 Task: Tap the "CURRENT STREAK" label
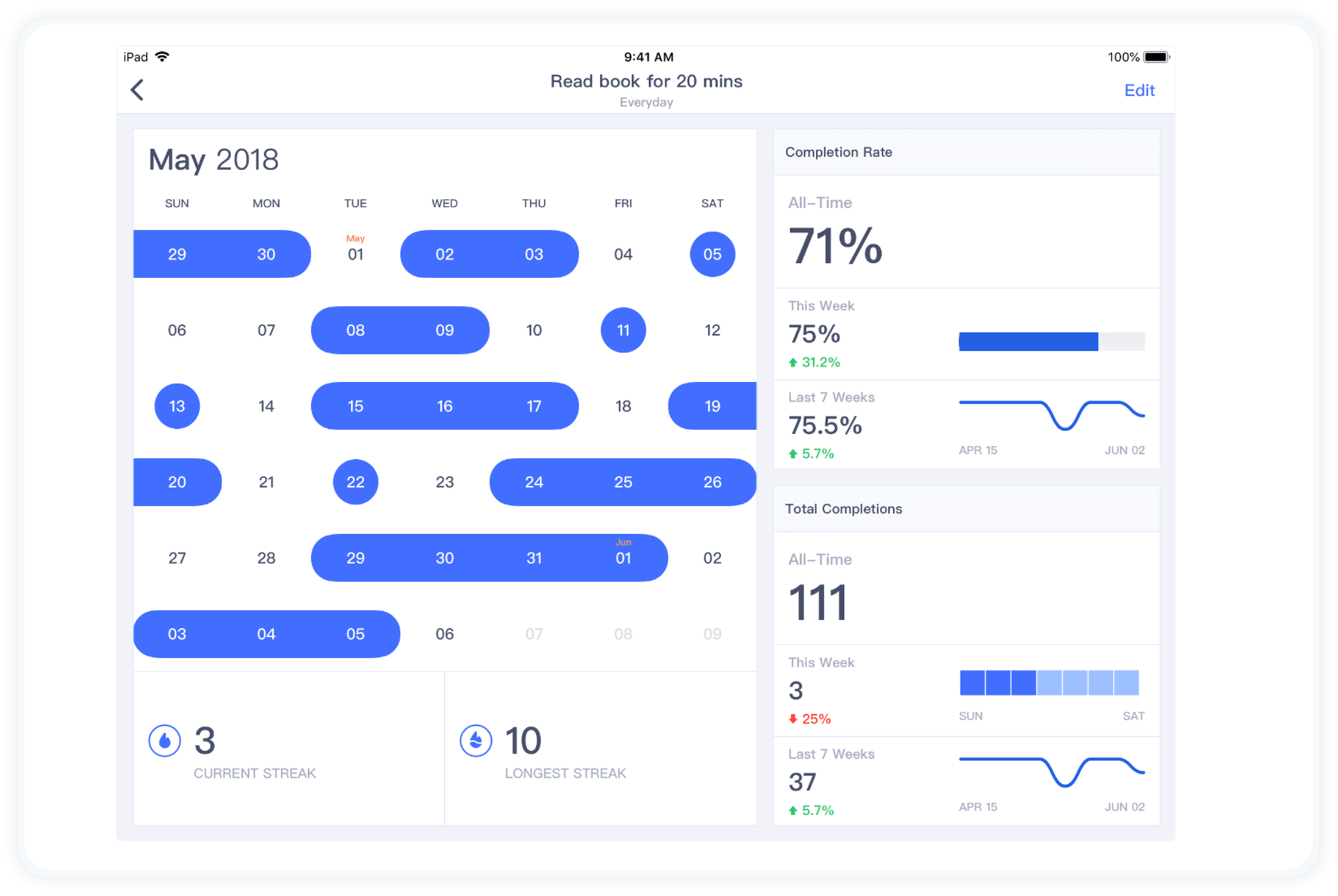click(254, 773)
